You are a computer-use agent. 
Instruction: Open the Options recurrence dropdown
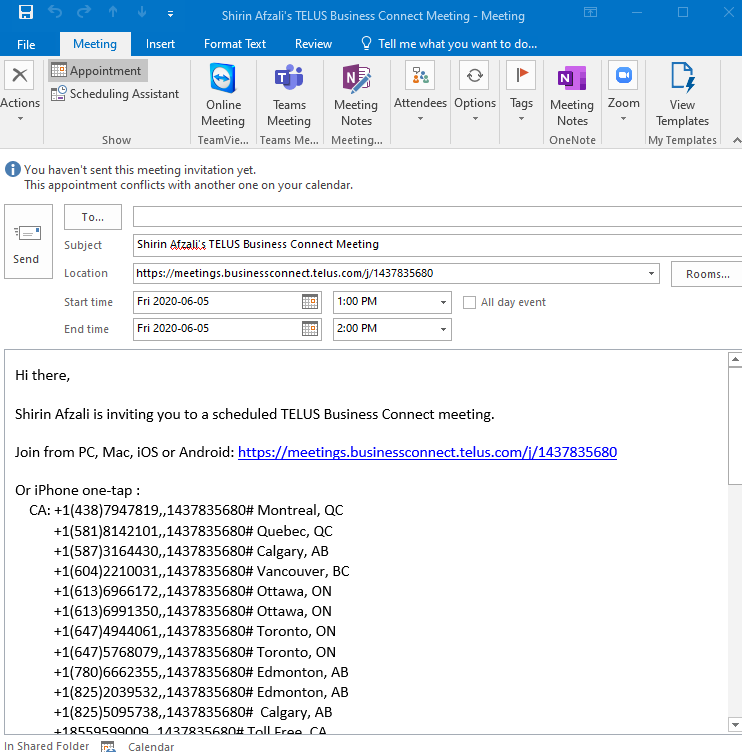[475, 91]
